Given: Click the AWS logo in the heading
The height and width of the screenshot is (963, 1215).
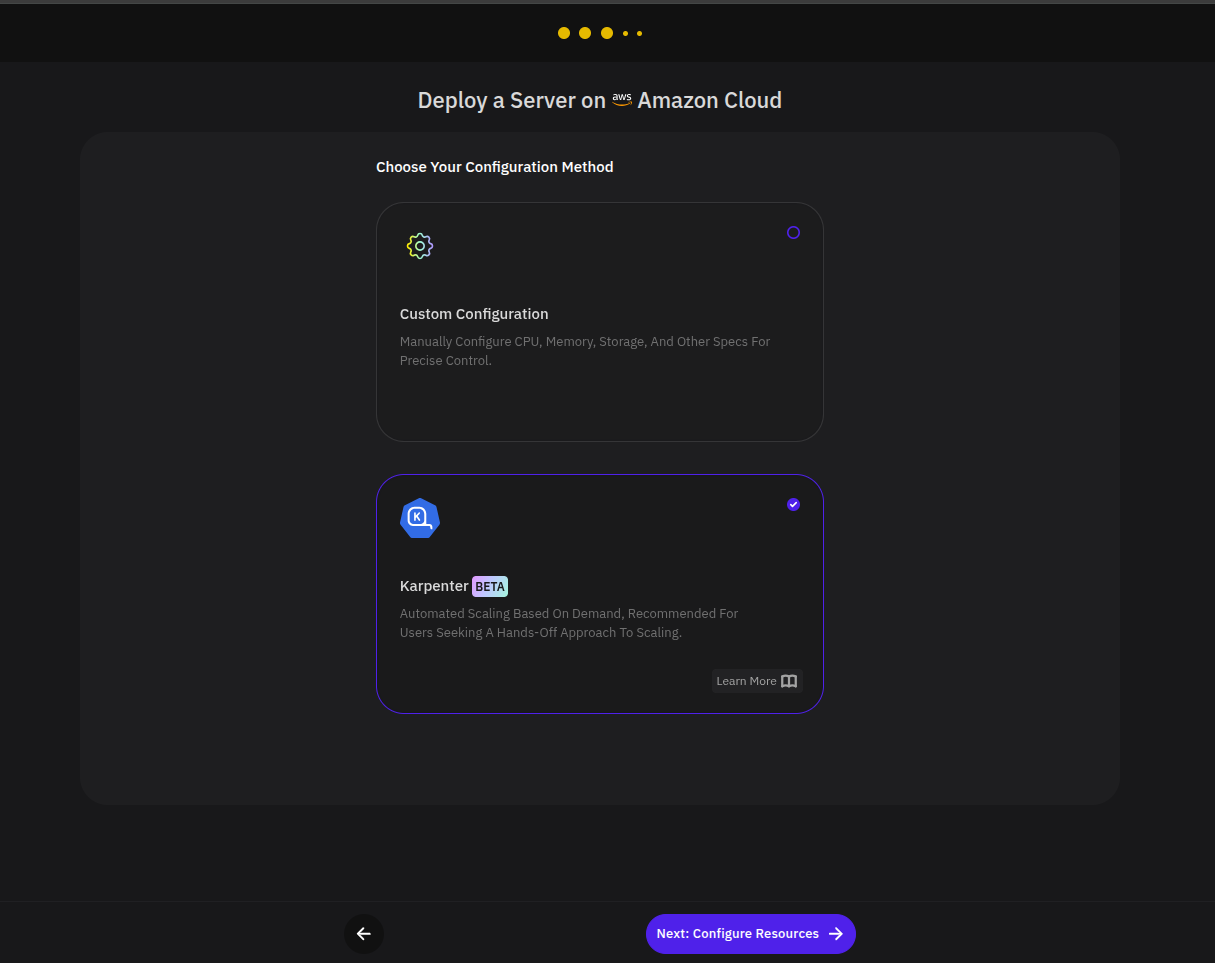Looking at the screenshot, I should click(x=622, y=100).
